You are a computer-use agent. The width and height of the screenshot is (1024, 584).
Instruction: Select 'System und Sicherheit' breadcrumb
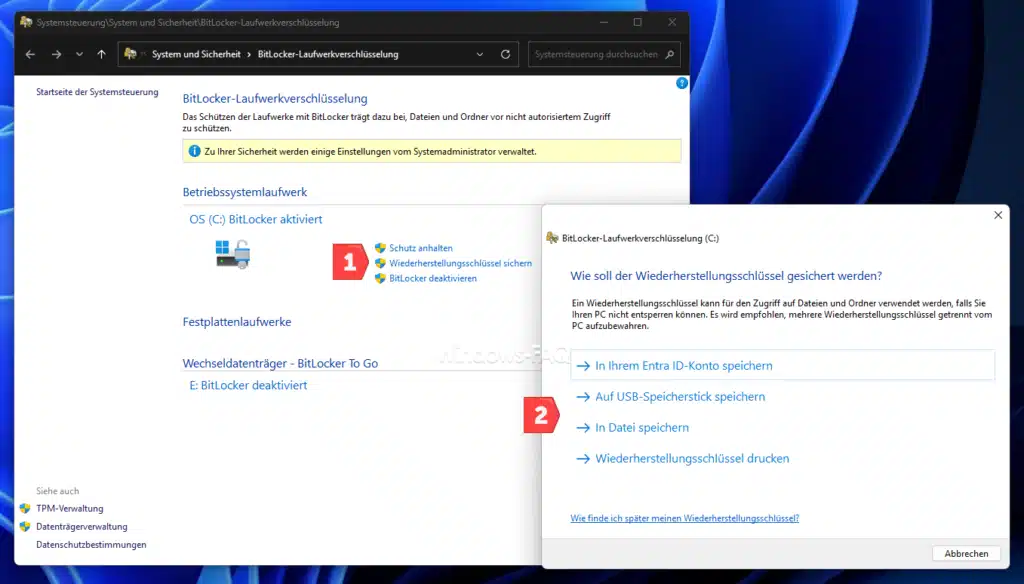click(196, 54)
